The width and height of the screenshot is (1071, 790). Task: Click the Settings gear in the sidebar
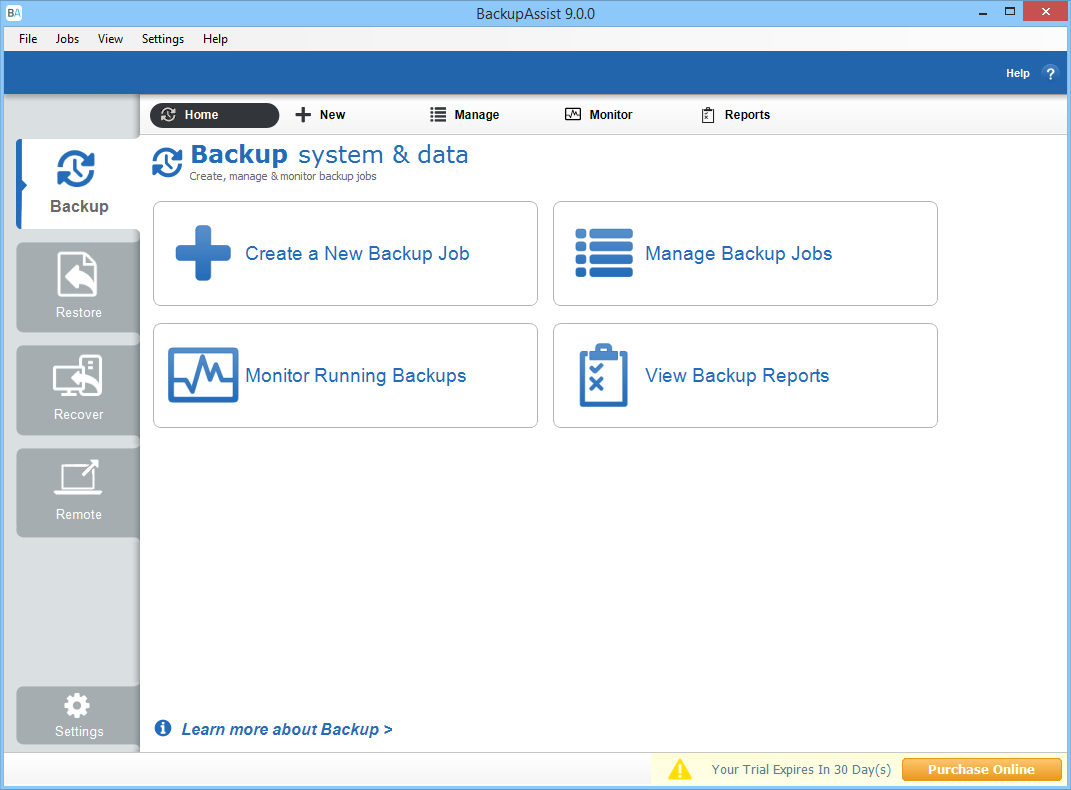[75, 706]
